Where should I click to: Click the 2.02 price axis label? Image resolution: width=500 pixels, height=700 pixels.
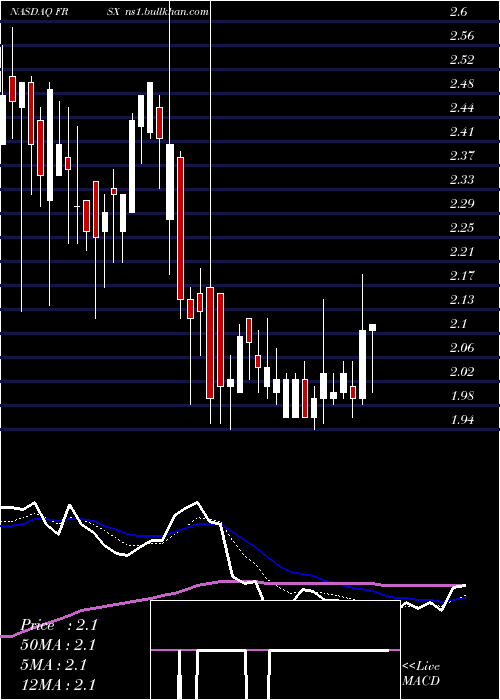[462, 372]
